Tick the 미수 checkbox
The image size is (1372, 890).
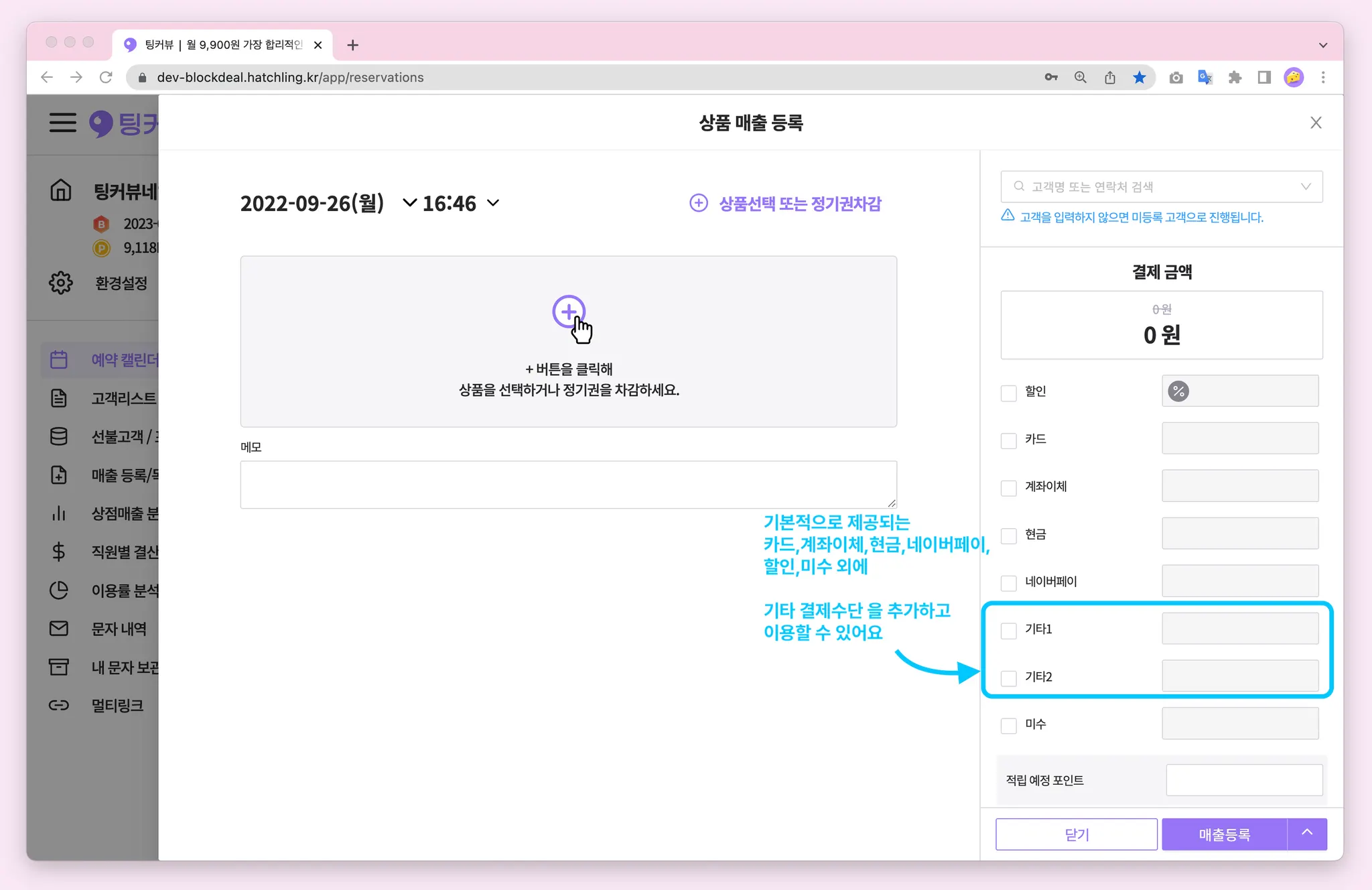1008,726
